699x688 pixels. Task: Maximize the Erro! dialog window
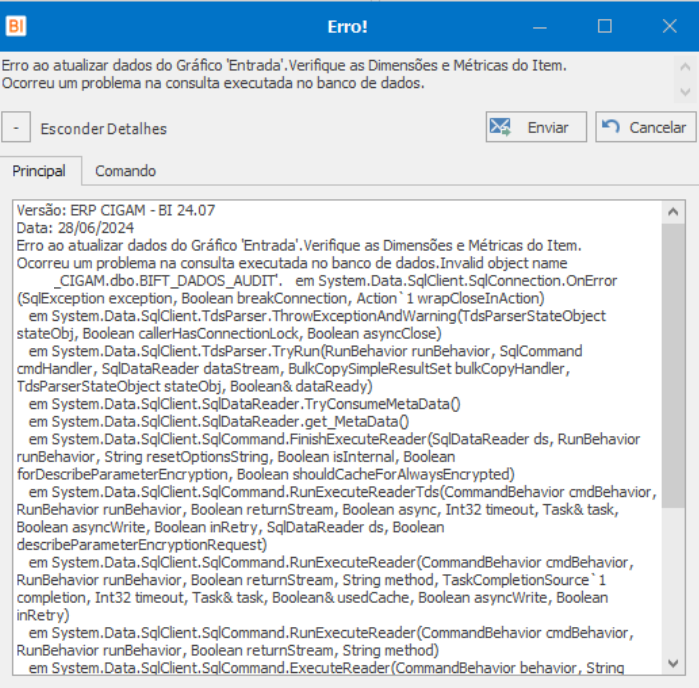[x=605, y=26]
